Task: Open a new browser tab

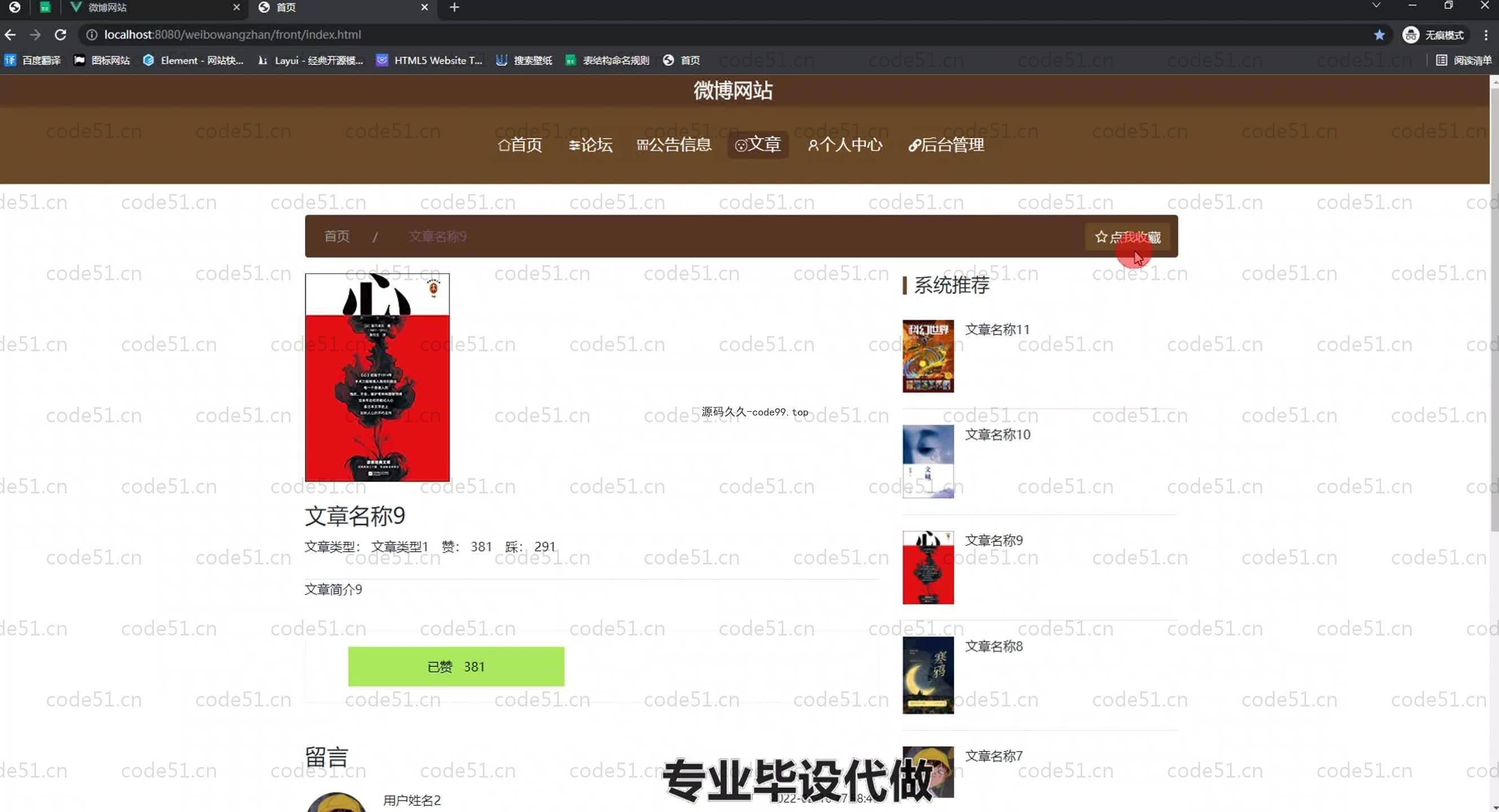Action: (455, 7)
